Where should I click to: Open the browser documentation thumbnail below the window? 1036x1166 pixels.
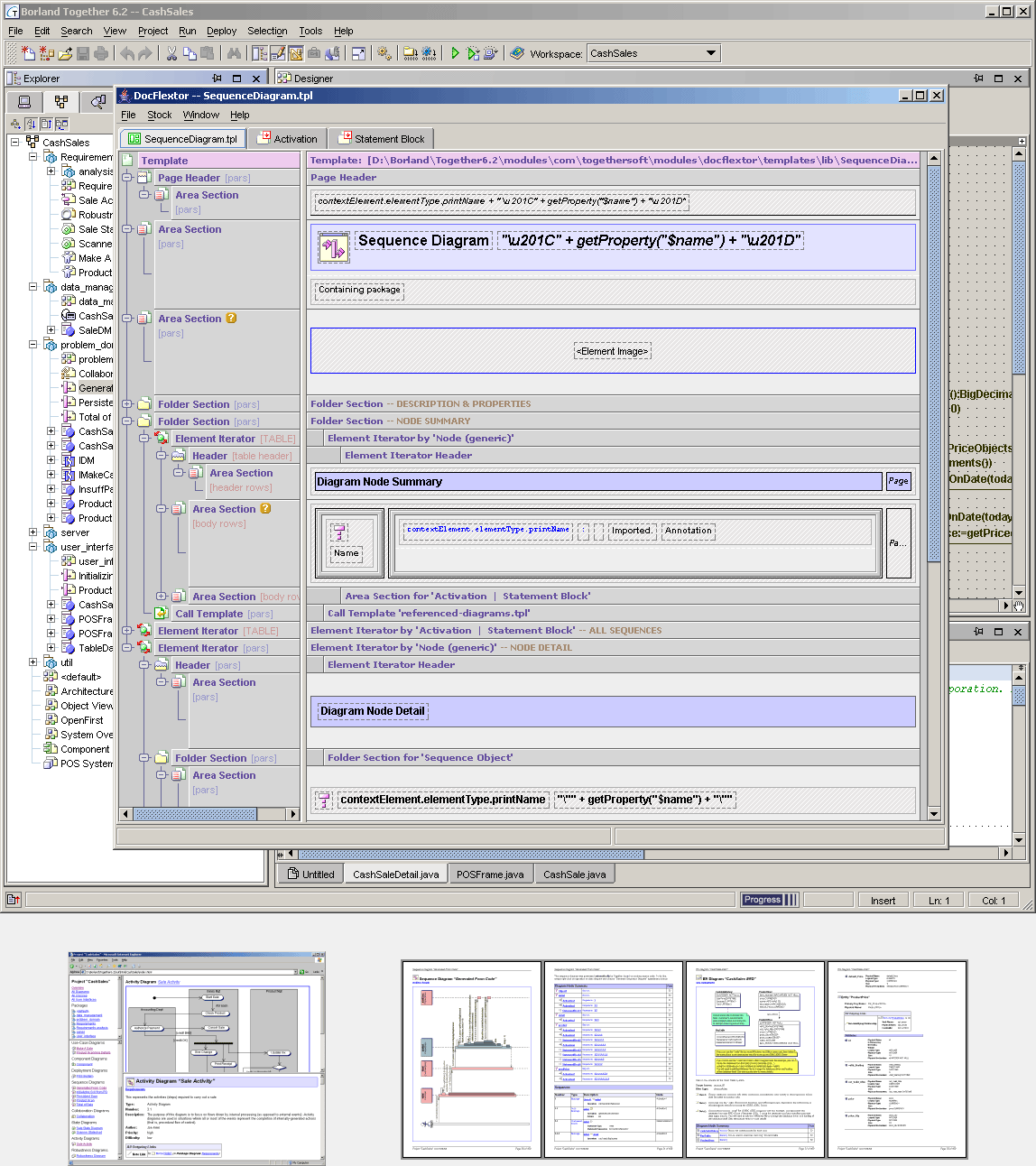tap(197, 1057)
